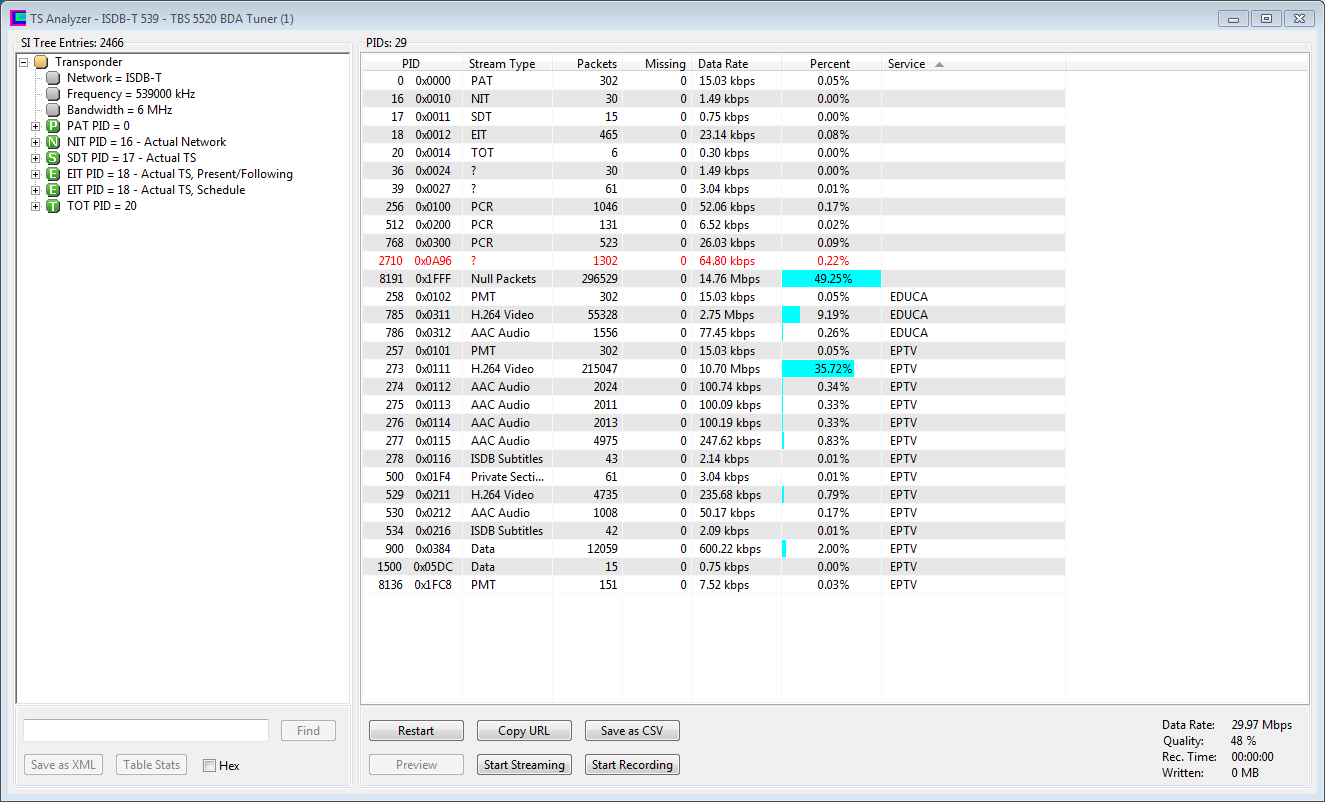1325x802 pixels.
Task: Sort by the Missing column header
Action: pyautogui.click(x=657, y=63)
